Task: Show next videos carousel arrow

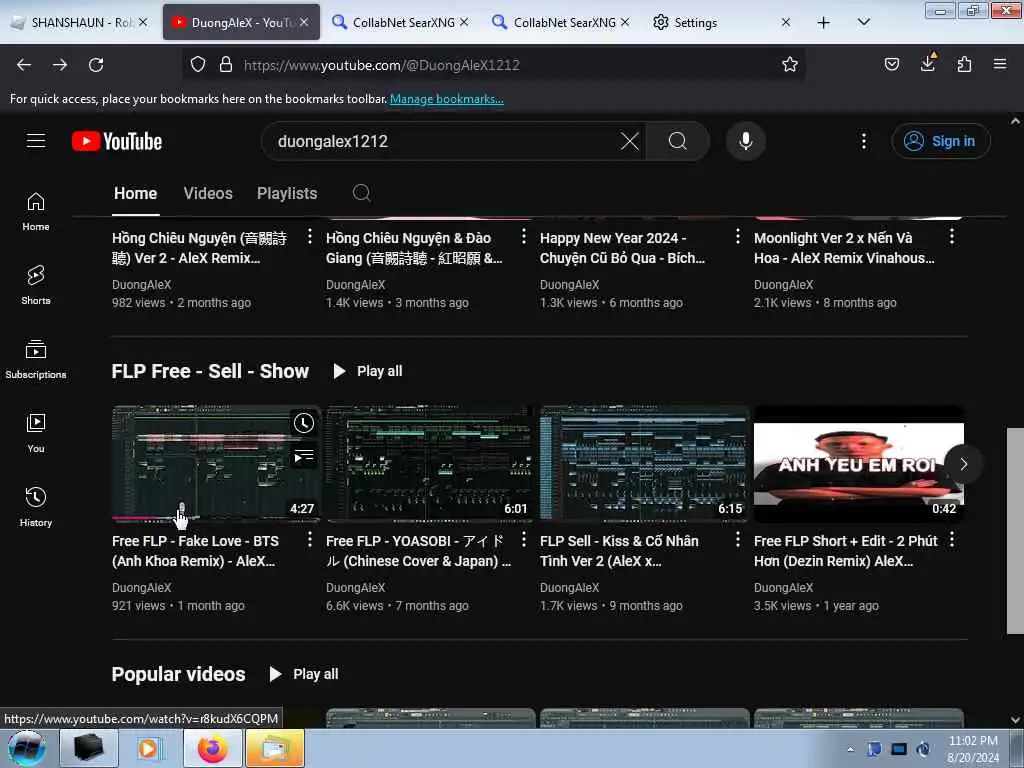Action: 963,464
